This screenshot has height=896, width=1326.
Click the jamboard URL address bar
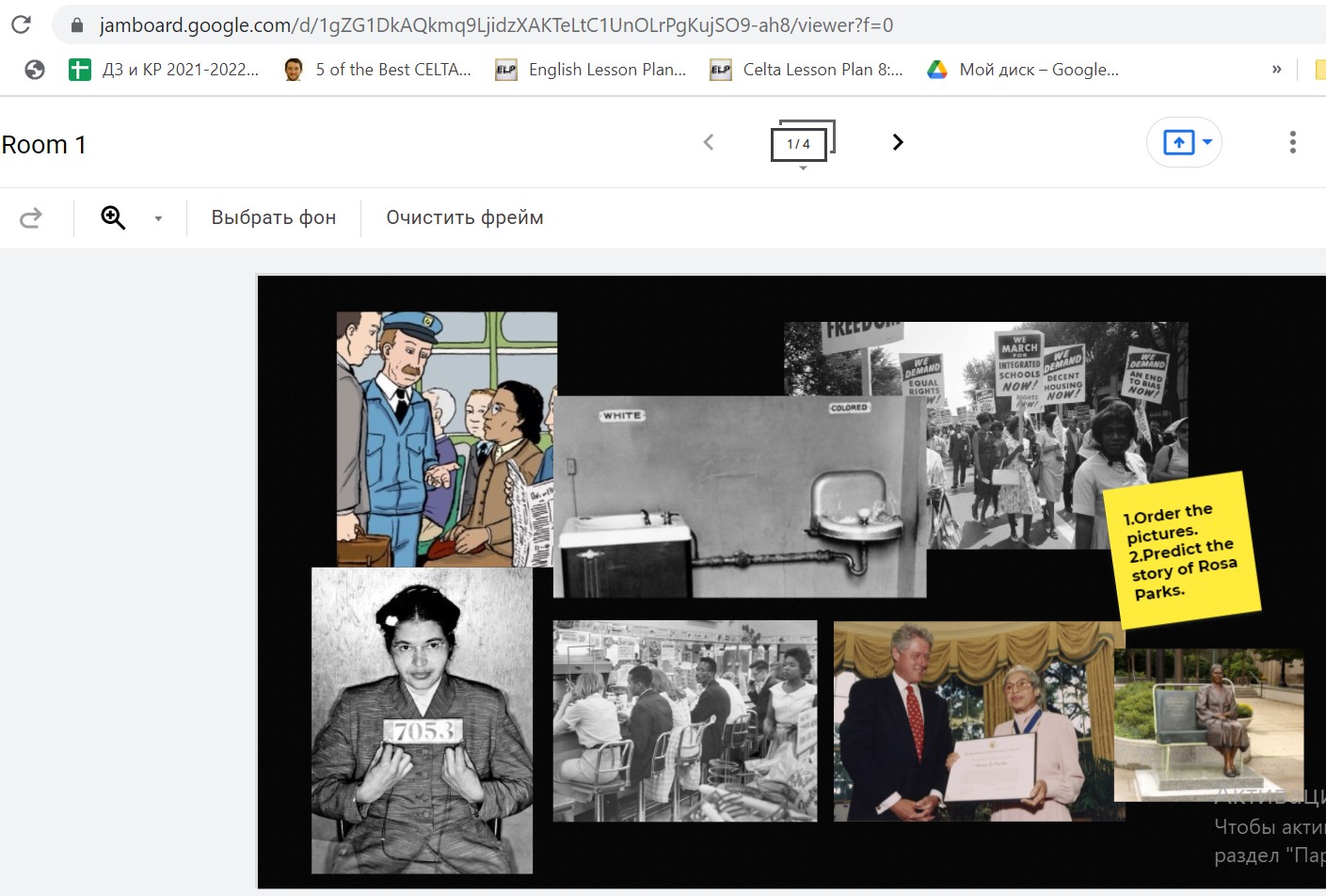[496, 25]
